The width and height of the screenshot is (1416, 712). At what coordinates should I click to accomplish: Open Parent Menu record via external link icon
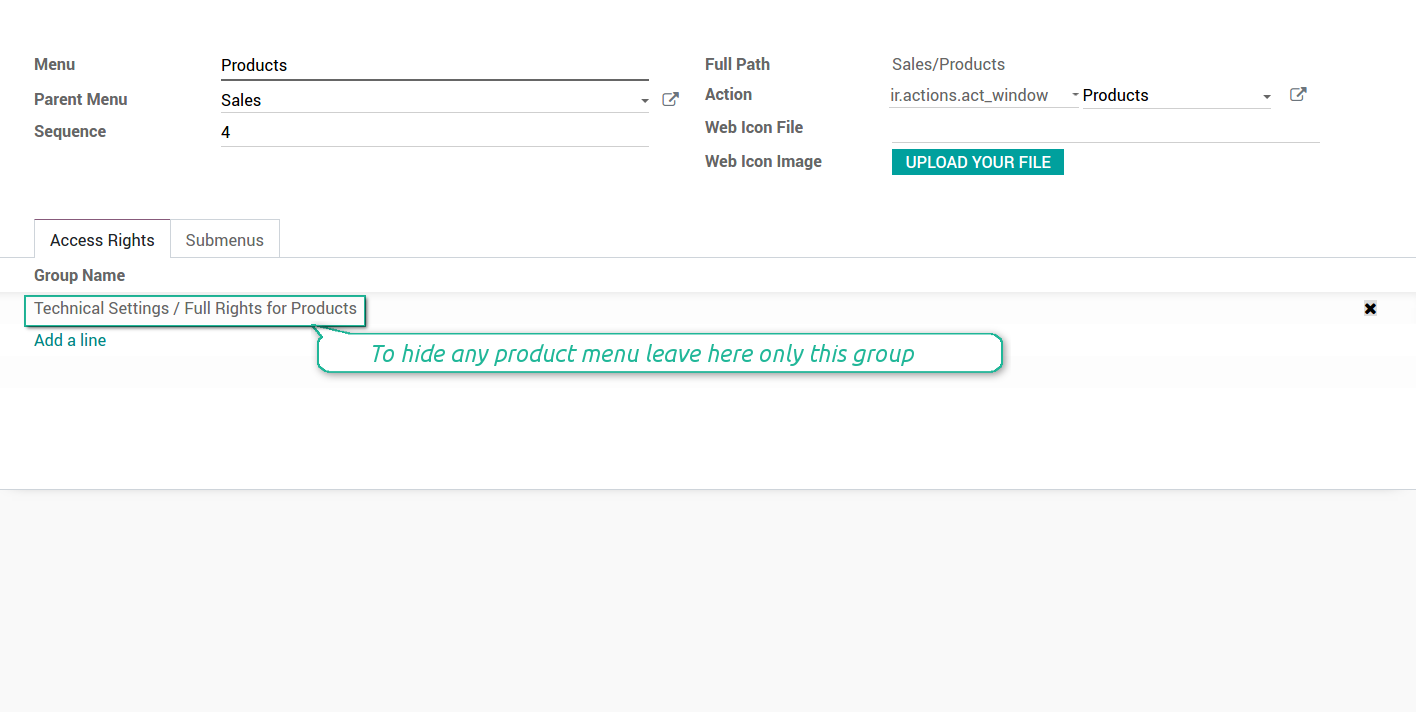(671, 100)
